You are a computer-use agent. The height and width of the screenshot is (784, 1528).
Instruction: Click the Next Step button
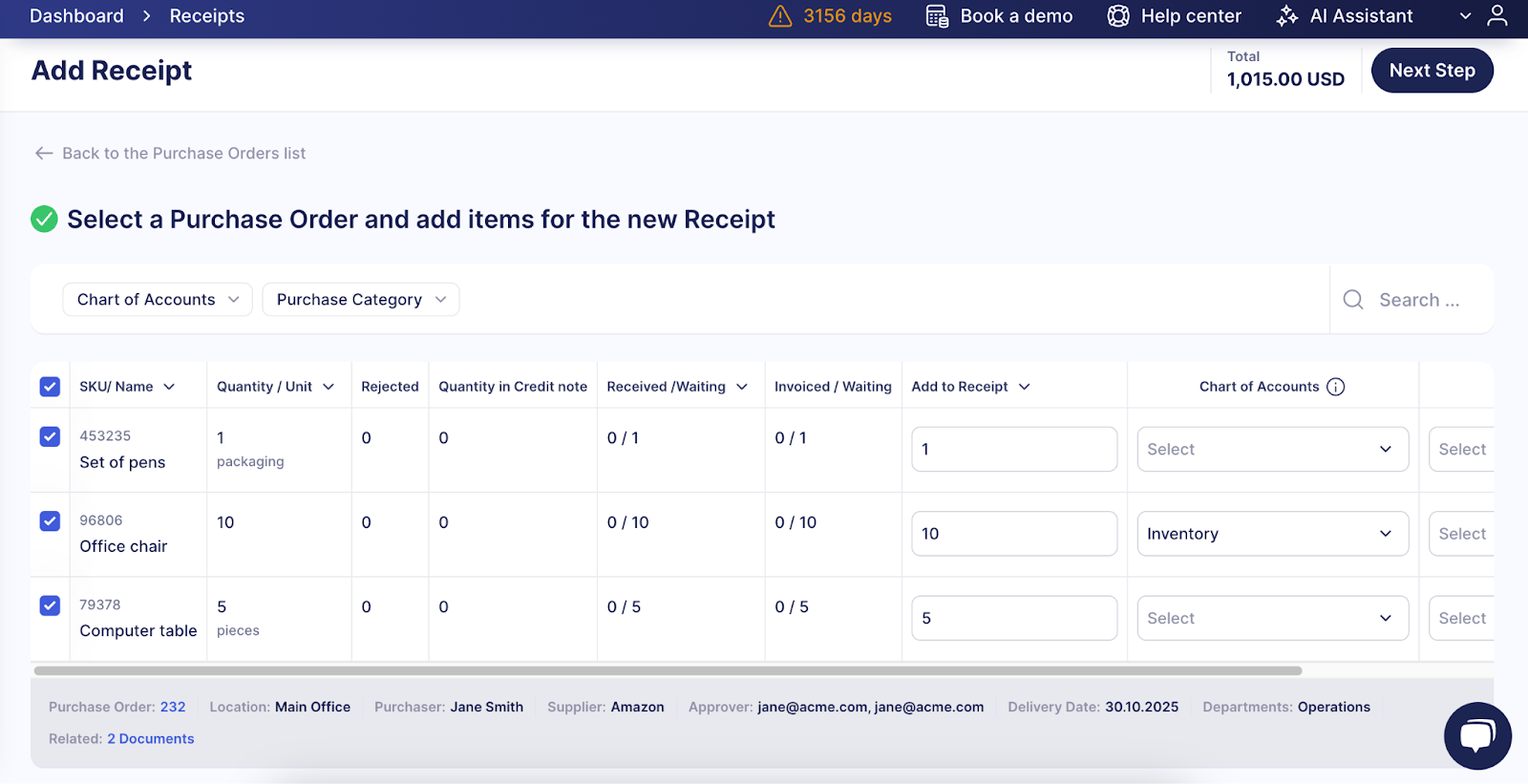pyautogui.click(x=1432, y=71)
